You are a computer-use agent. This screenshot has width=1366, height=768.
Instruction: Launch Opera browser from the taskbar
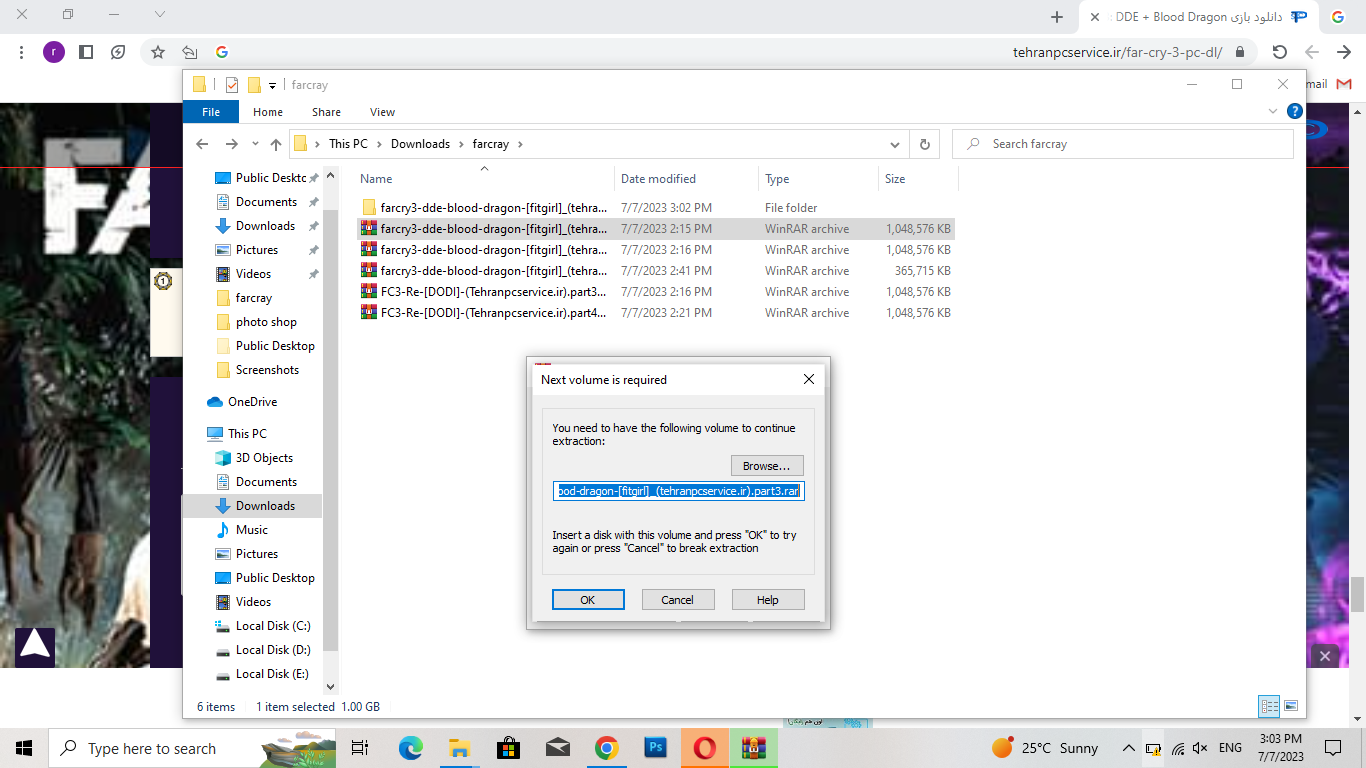point(705,748)
